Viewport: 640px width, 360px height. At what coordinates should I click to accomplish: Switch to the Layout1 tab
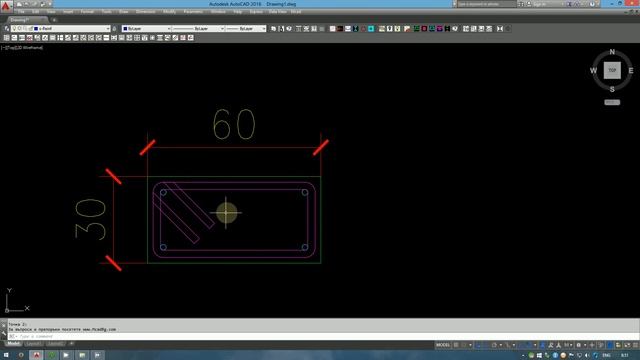click(x=34, y=344)
